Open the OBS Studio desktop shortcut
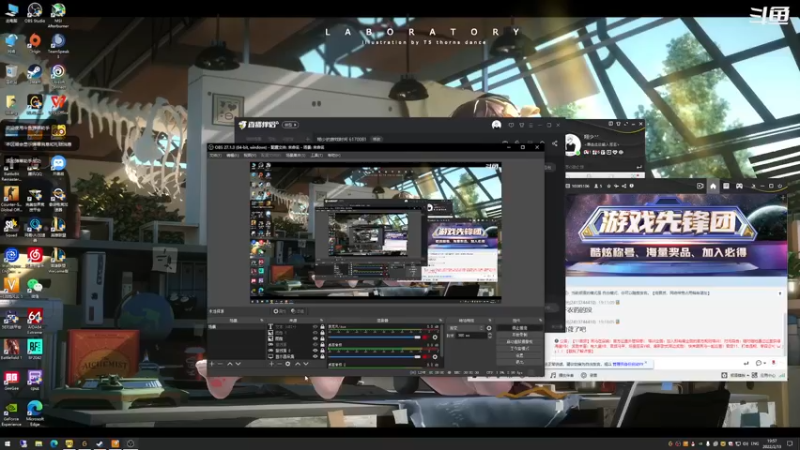 pyautogui.click(x=35, y=12)
